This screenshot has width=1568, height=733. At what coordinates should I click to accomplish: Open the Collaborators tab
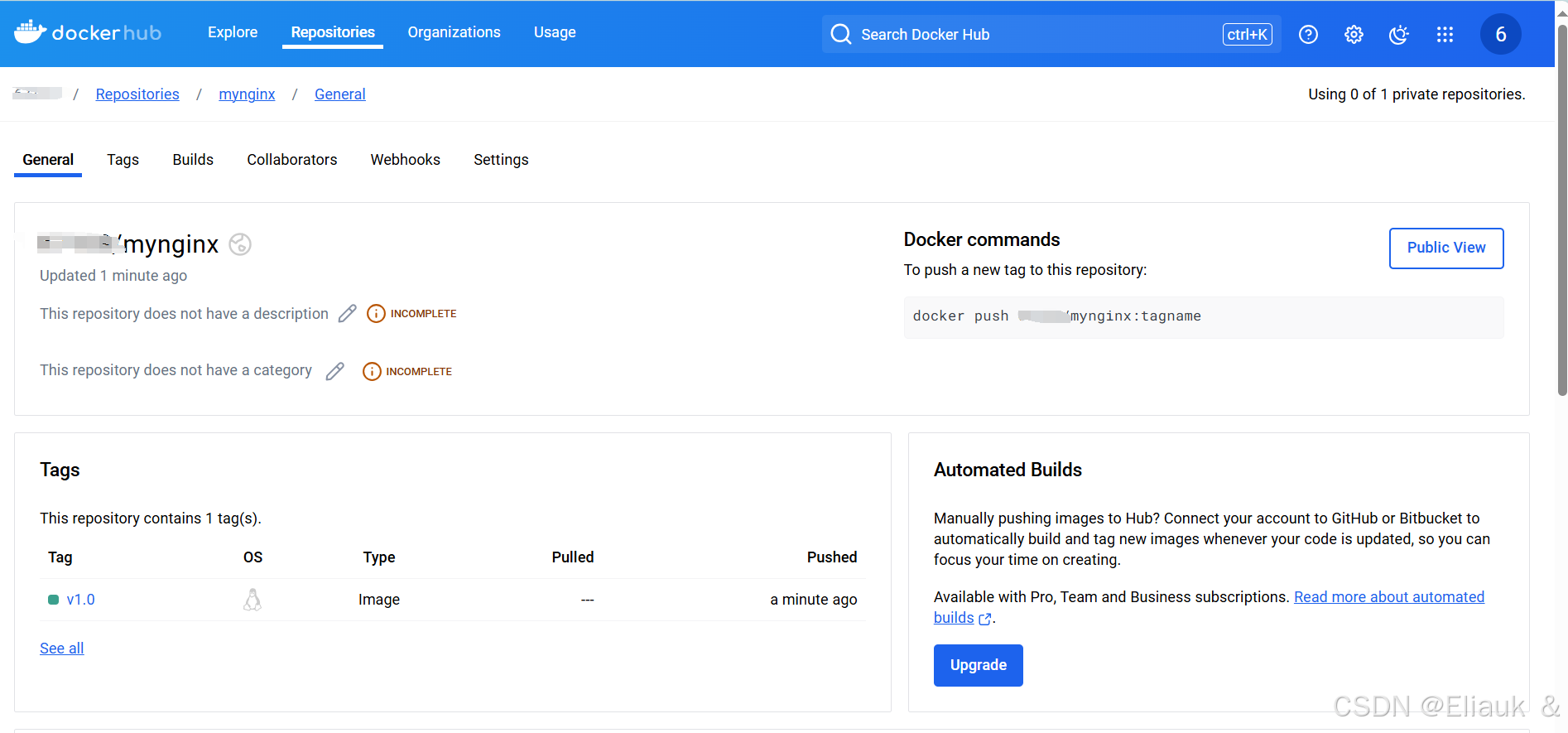[x=292, y=160]
